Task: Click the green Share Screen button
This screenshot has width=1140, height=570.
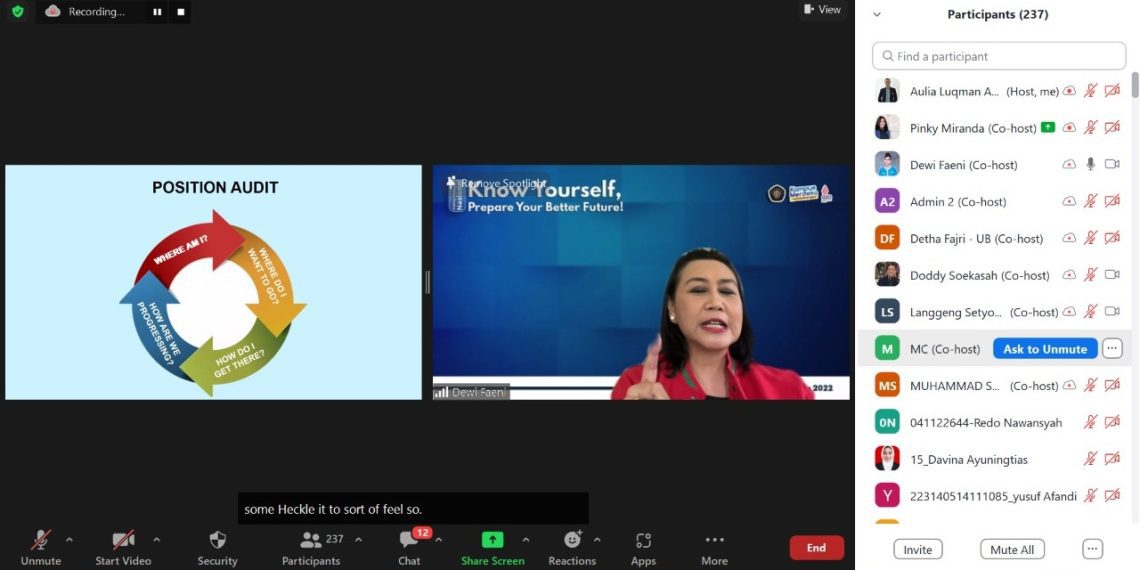Action: [492, 547]
